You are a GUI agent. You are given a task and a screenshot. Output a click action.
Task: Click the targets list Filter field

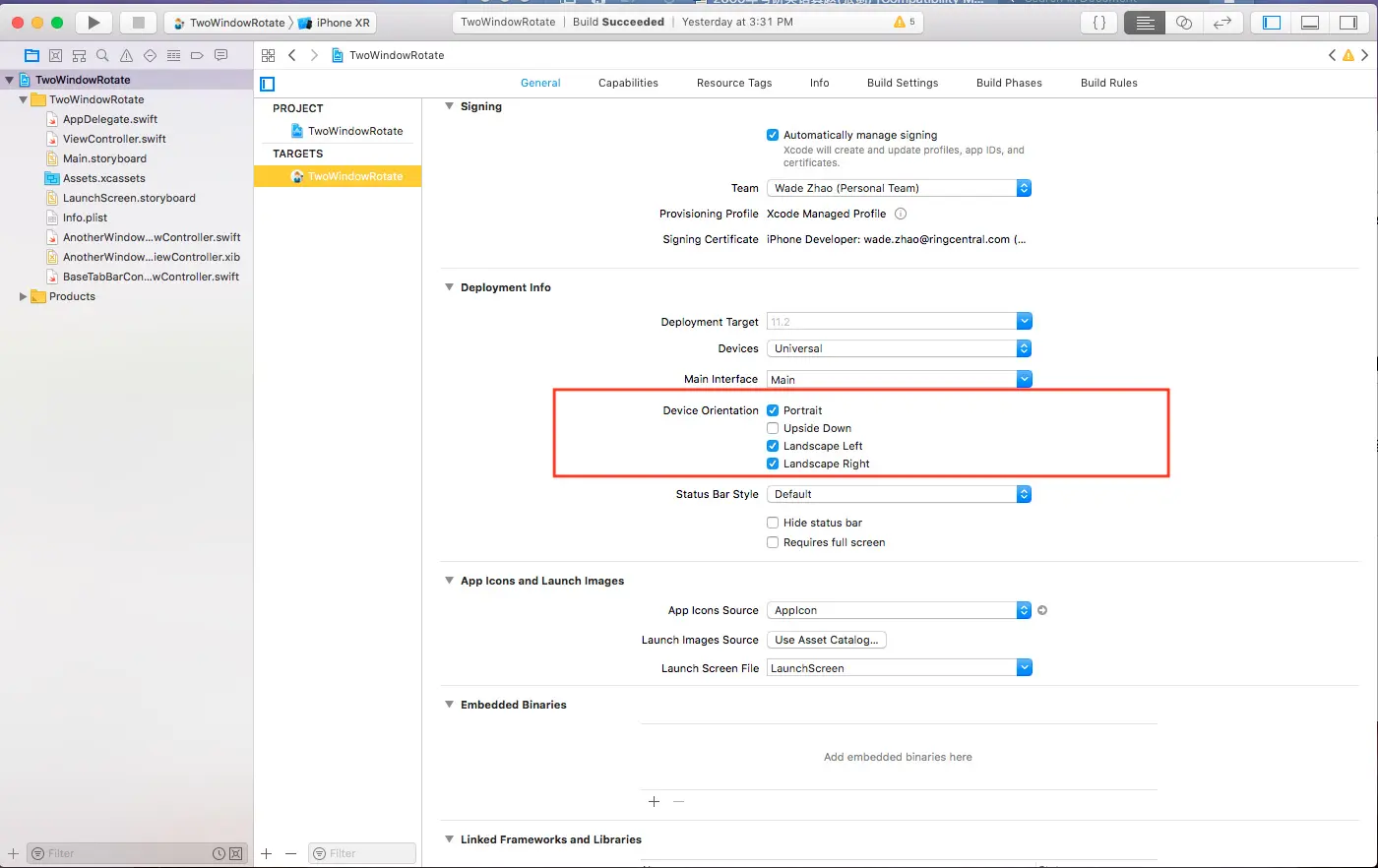(x=362, y=853)
